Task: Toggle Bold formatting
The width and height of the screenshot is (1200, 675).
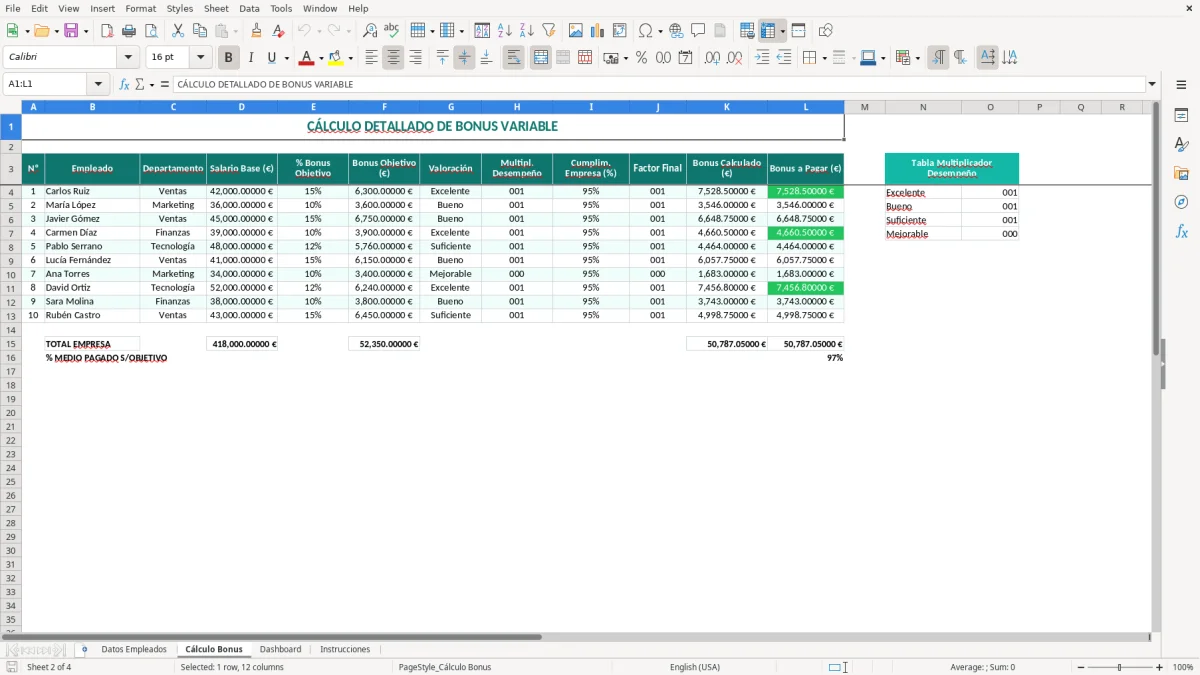Action: point(229,58)
